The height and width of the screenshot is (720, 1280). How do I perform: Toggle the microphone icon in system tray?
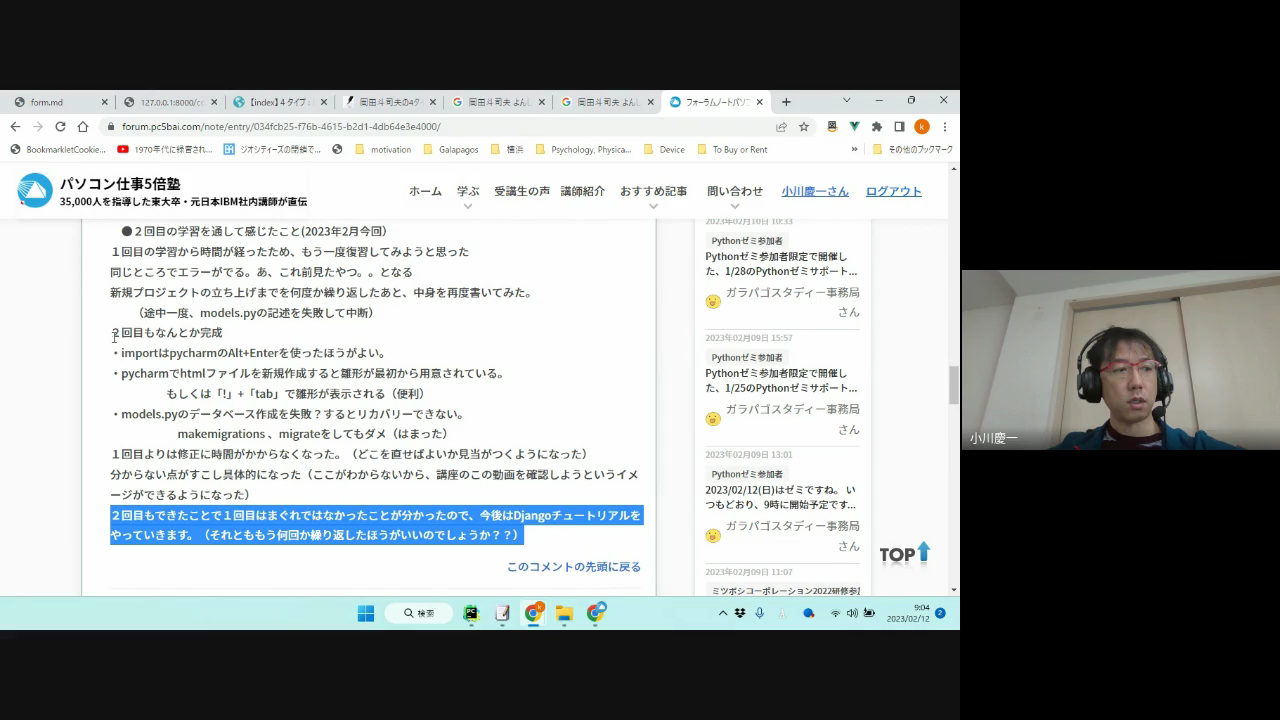point(760,613)
